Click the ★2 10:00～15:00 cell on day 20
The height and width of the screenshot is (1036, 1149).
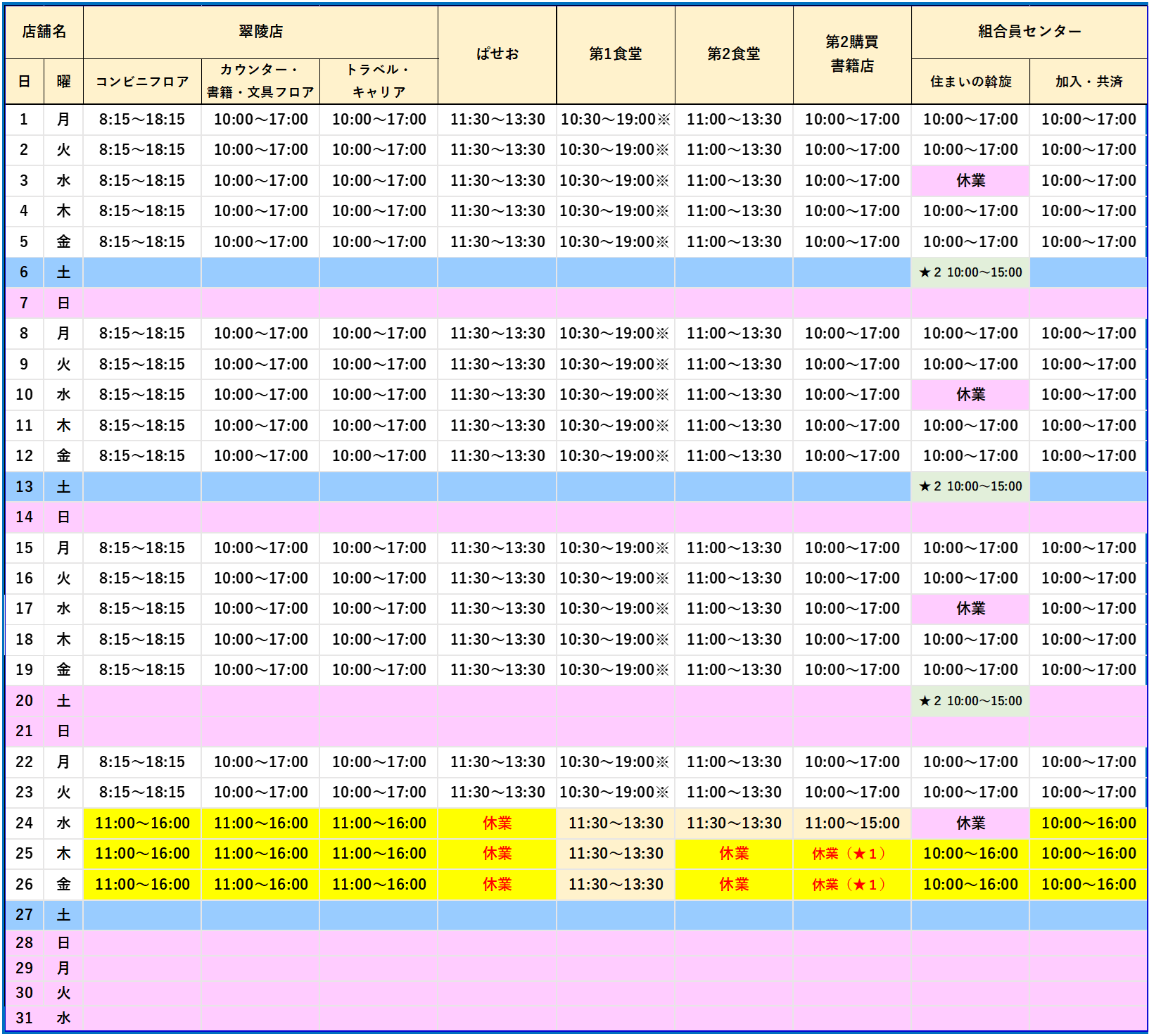(x=970, y=701)
